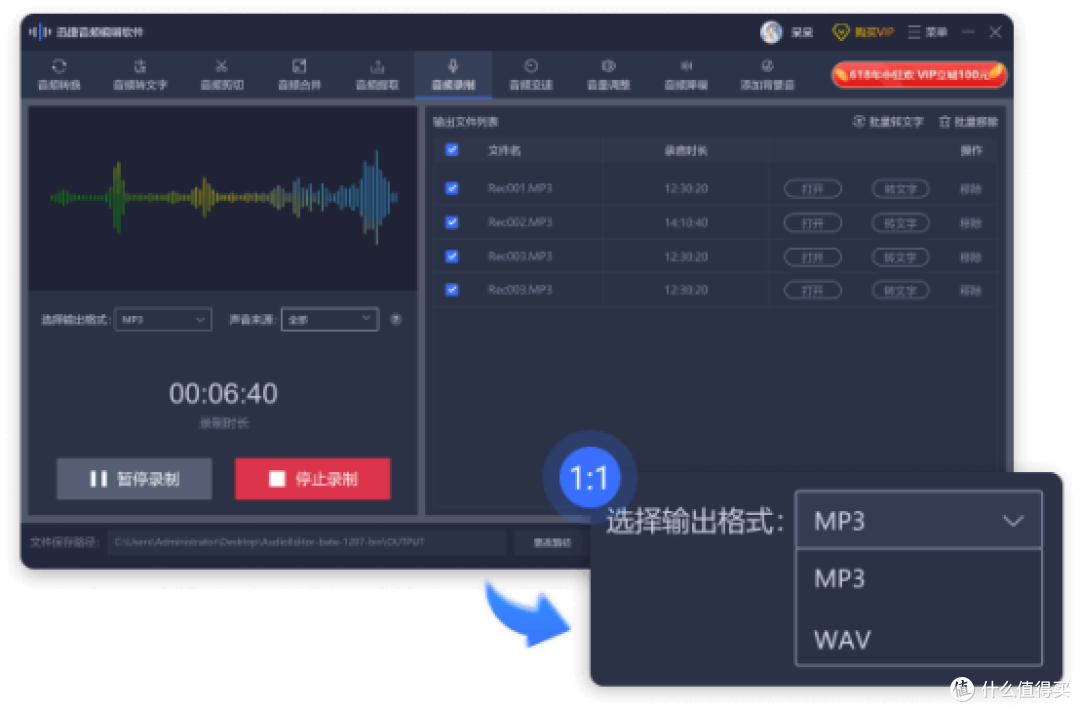
Task: Select the 音频录制 microphone tab
Action: click(x=453, y=74)
